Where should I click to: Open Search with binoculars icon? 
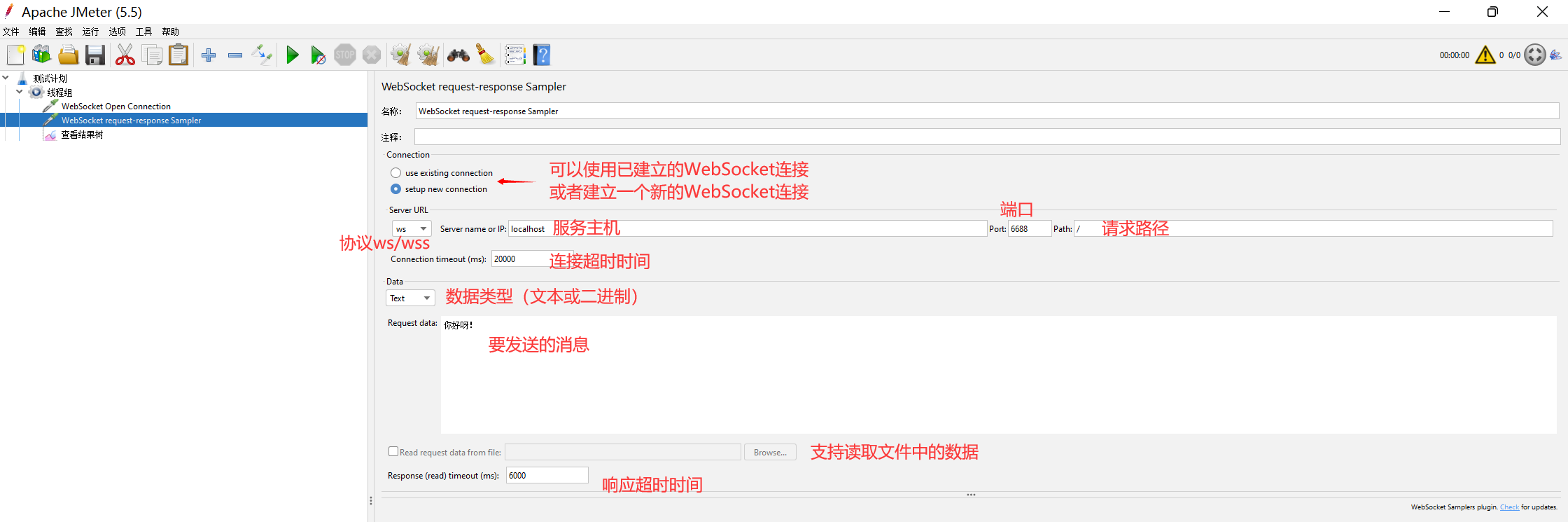coord(458,55)
